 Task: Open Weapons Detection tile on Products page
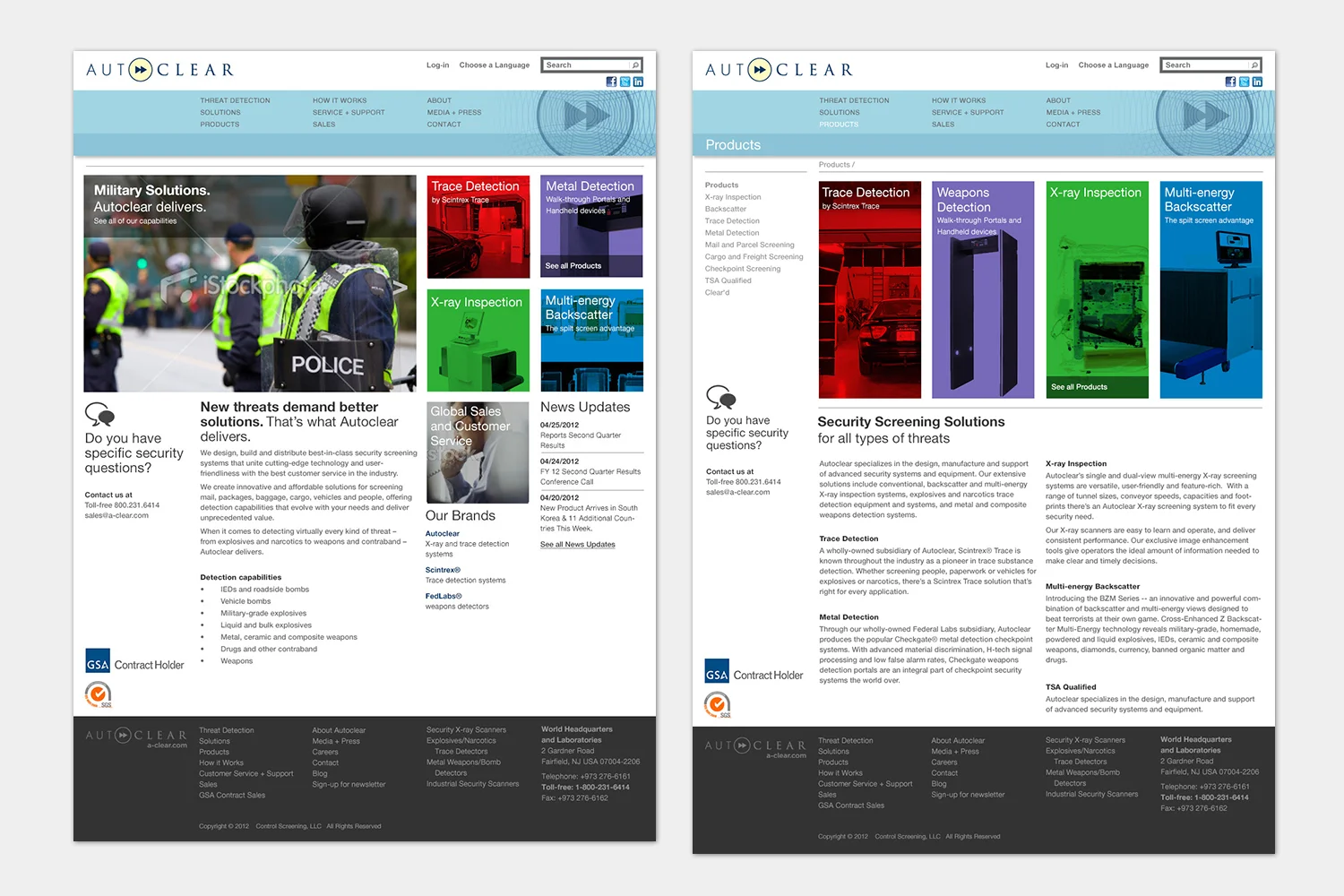coord(983,290)
